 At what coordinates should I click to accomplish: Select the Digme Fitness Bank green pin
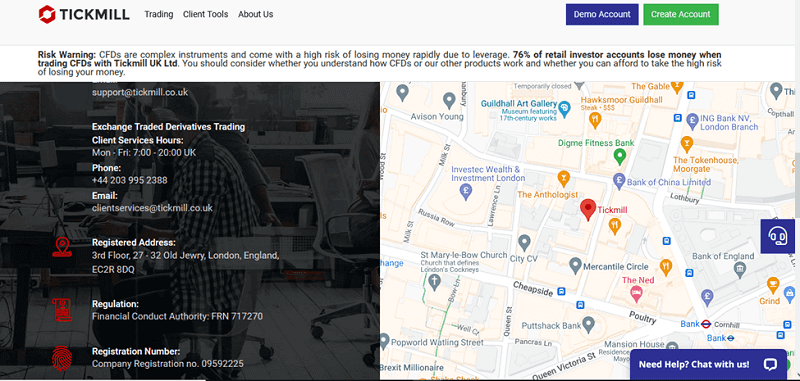pyautogui.click(x=619, y=157)
